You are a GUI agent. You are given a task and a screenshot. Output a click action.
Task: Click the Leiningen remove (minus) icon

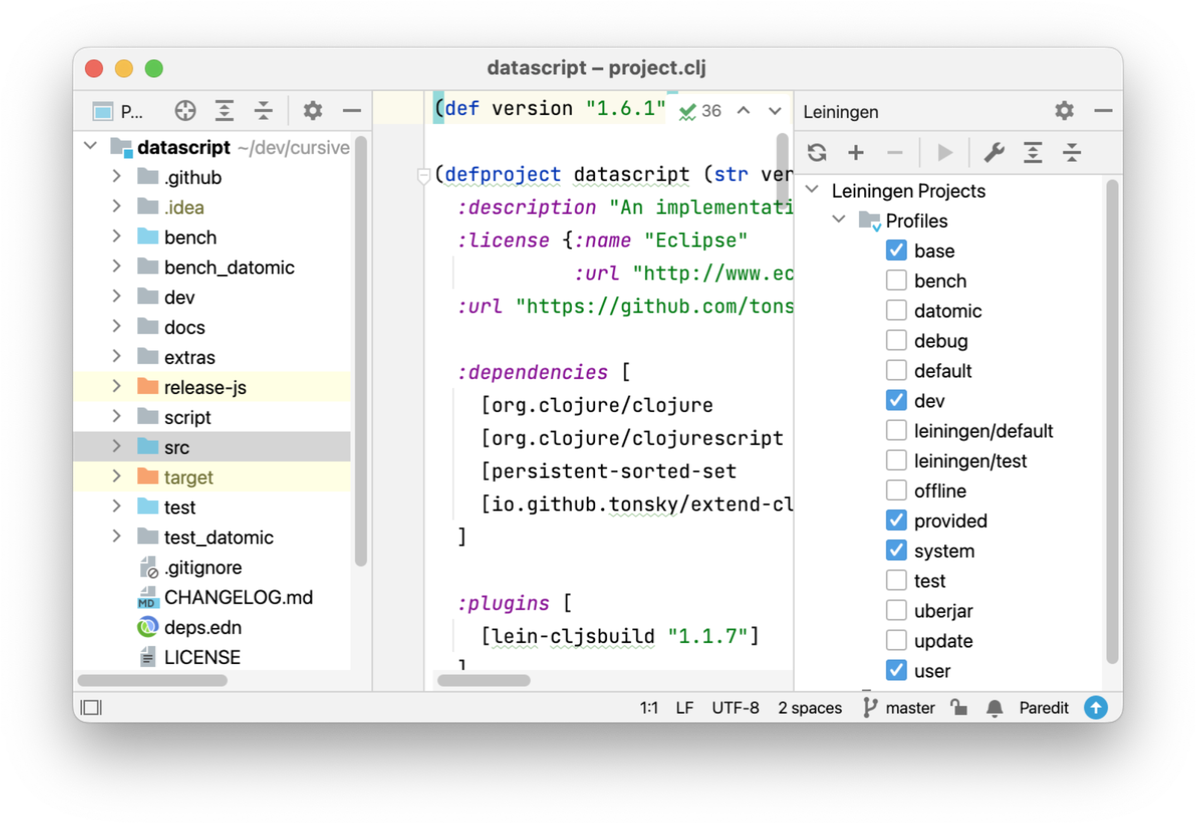(895, 153)
